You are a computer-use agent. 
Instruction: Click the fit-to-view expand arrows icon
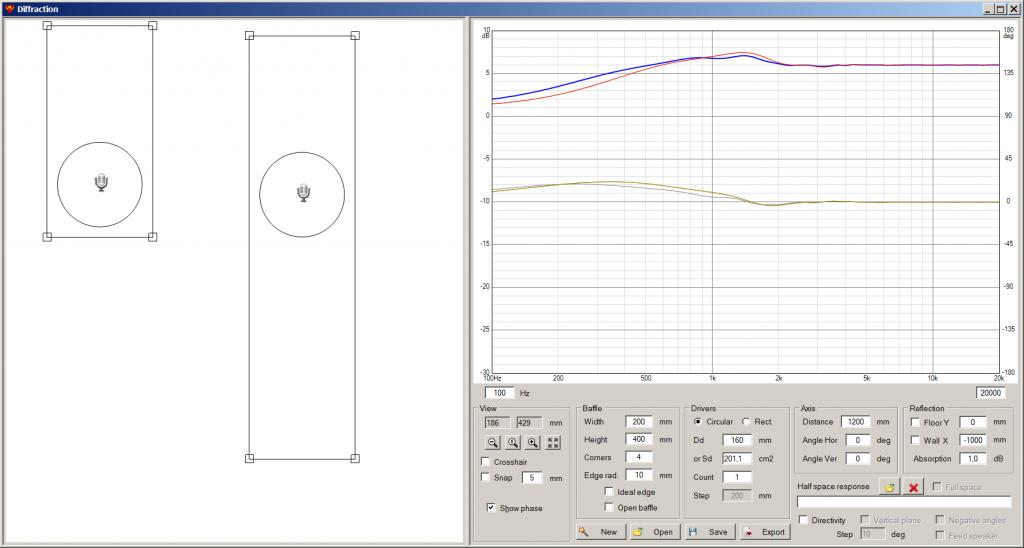tap(553, 443)
